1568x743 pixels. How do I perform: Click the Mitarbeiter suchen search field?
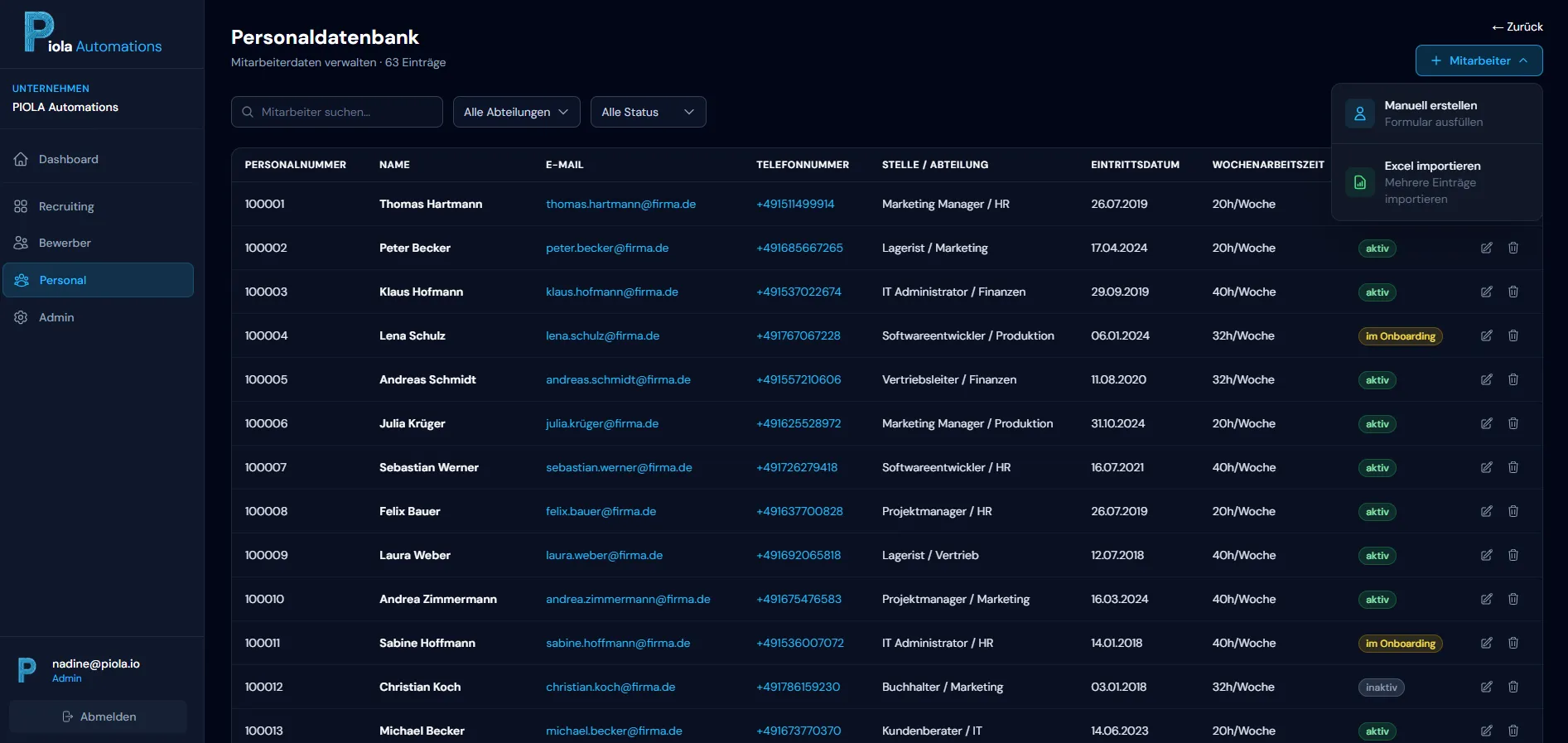point(337,112)
